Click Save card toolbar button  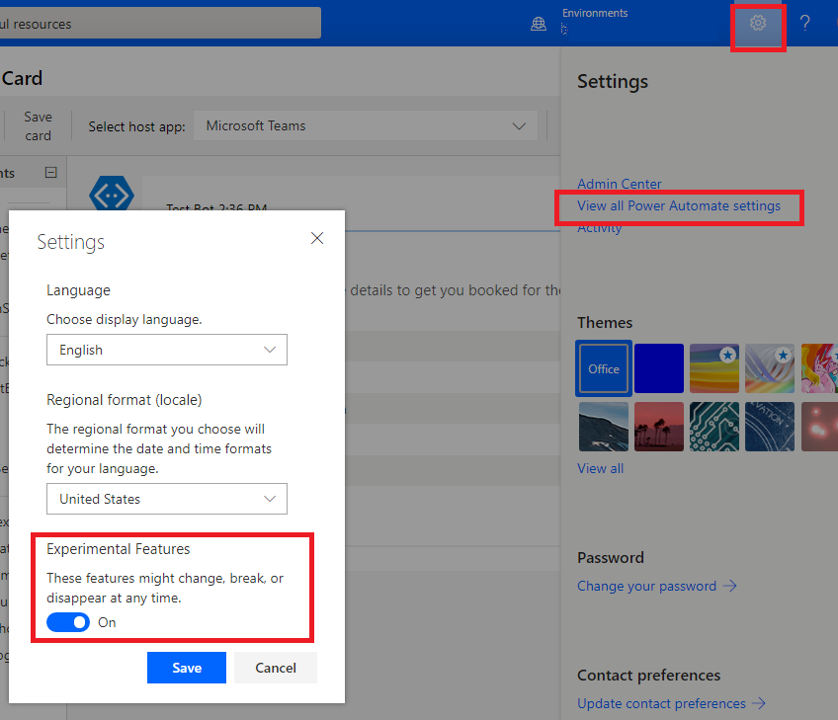click(38, 126)
